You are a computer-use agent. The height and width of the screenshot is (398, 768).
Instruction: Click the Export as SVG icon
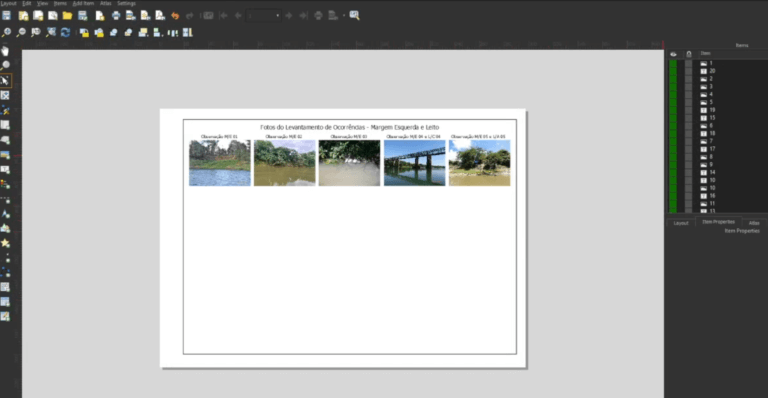(145, 16)
